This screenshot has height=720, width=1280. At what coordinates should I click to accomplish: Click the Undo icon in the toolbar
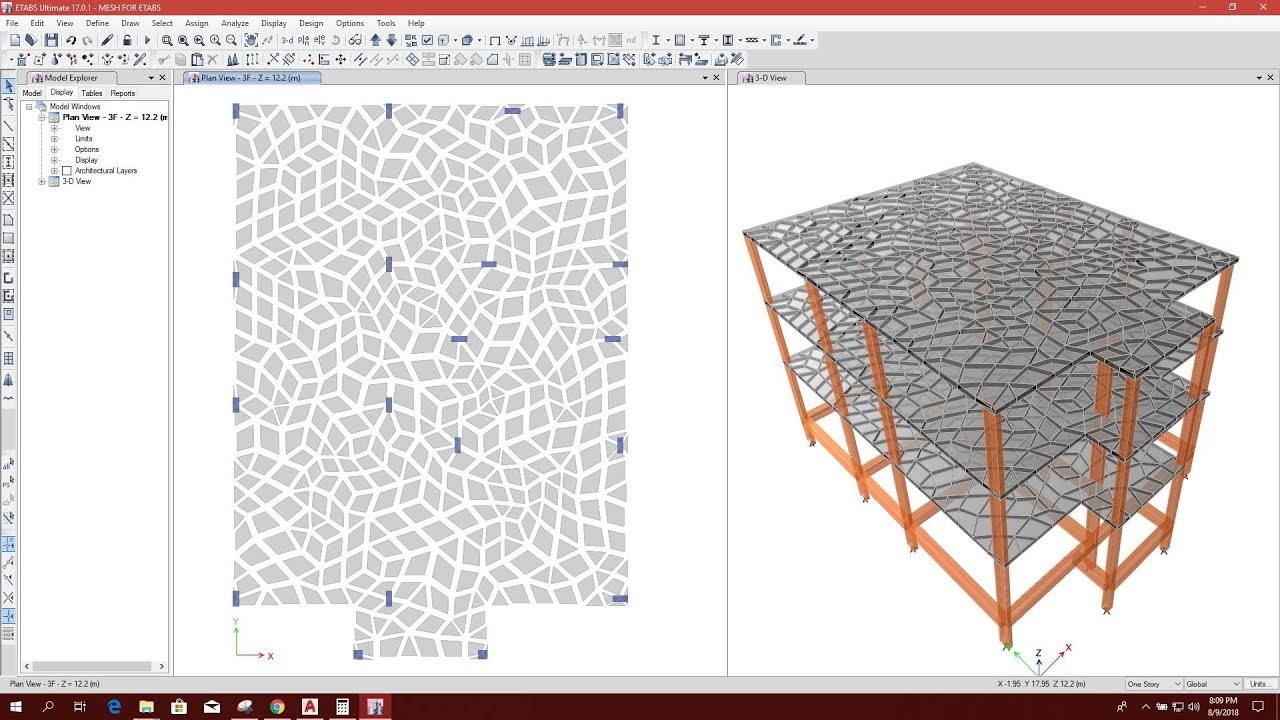click(x=70, y=40)
